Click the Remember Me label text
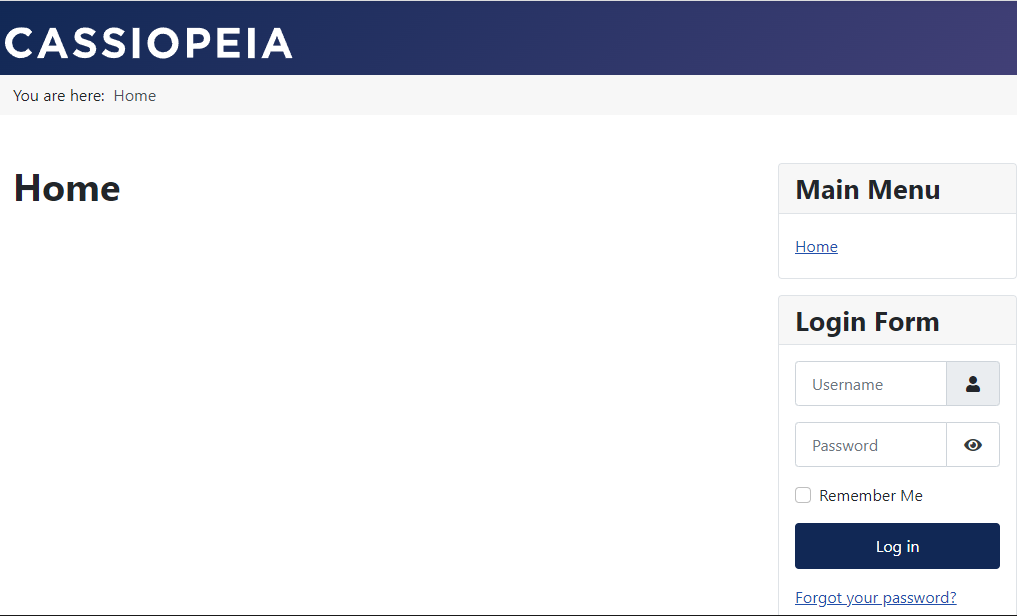 (870, 496)
